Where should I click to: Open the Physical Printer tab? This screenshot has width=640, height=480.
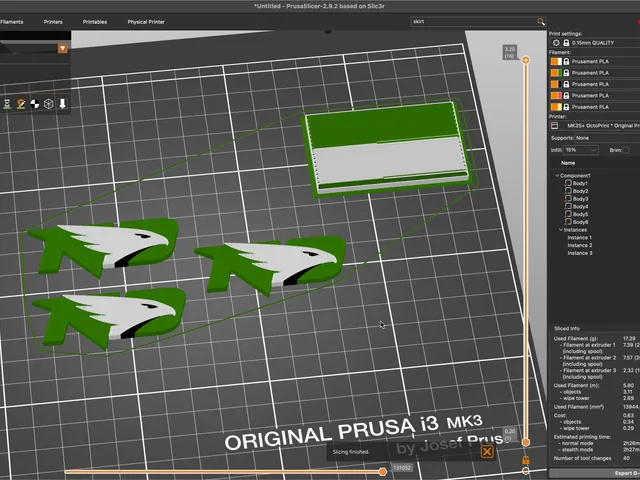(x=146, y=22)
